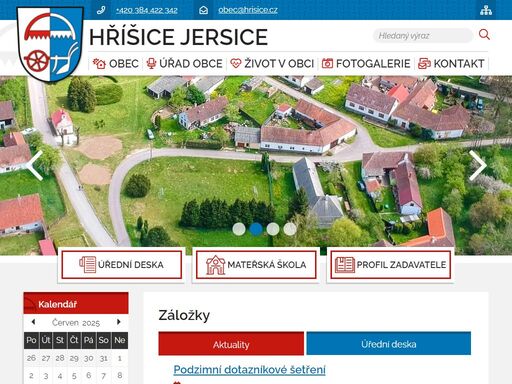Select calendar day 27
Screen dimensions: 512x384
click(46, 358)
